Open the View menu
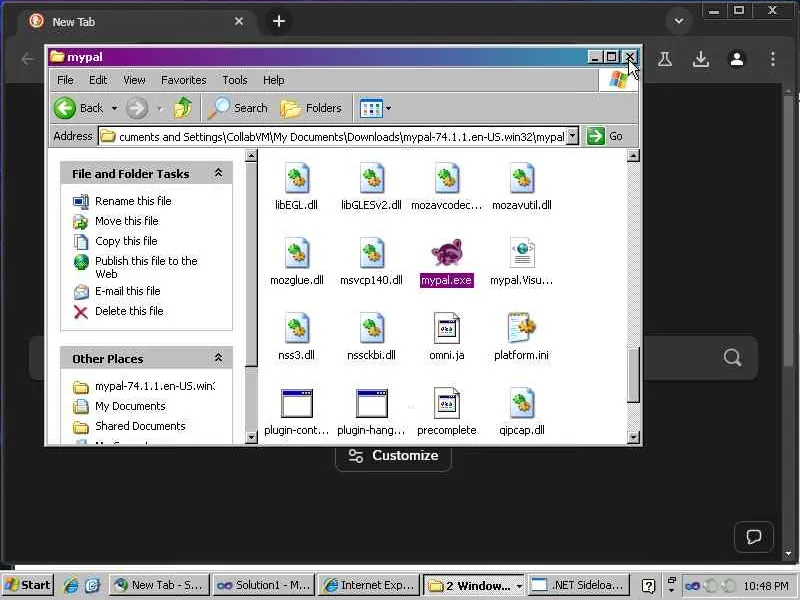The width and height of the screenshot is (800, 600). click(x=134, y=80)
